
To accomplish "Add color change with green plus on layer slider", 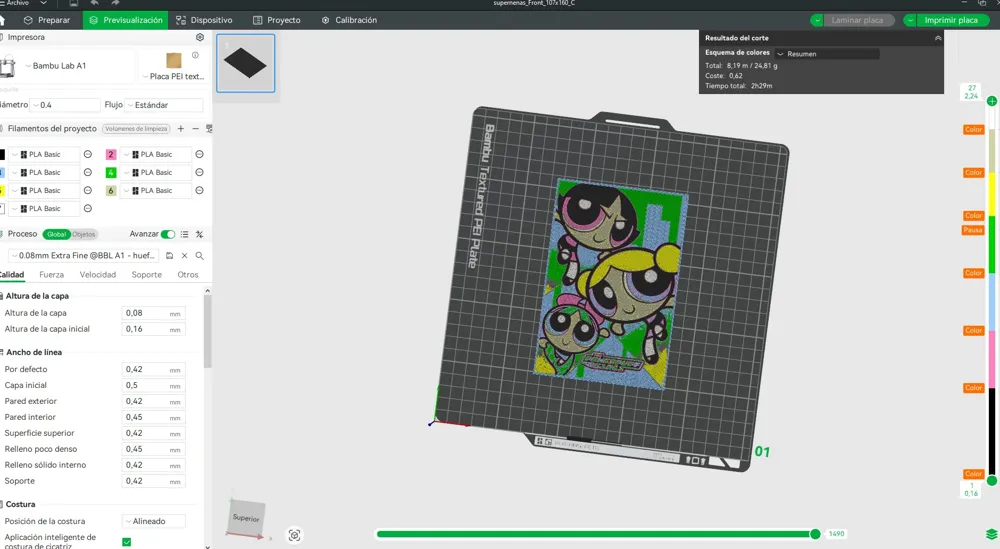I will (992, 101).
